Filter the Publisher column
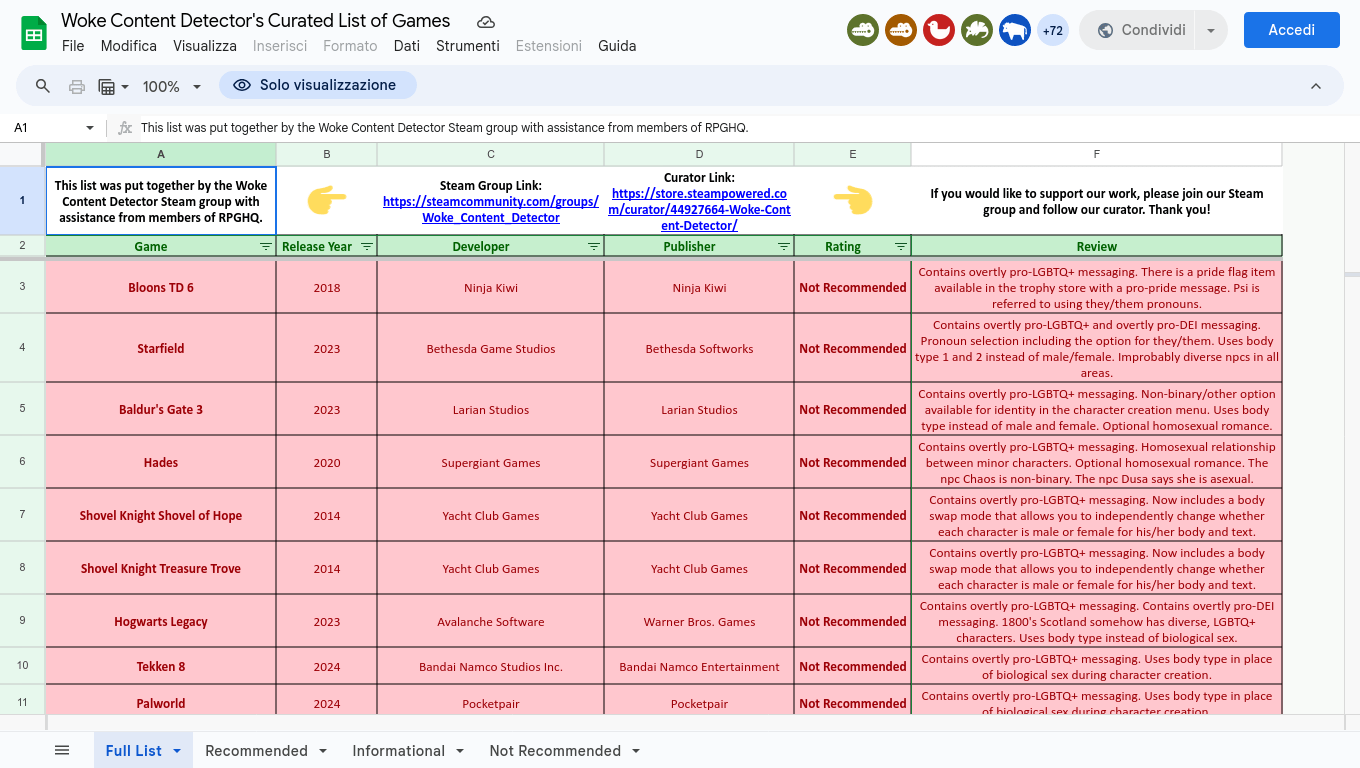The width and height of the screenshot is (1360, 768). (x=784, y=246)
